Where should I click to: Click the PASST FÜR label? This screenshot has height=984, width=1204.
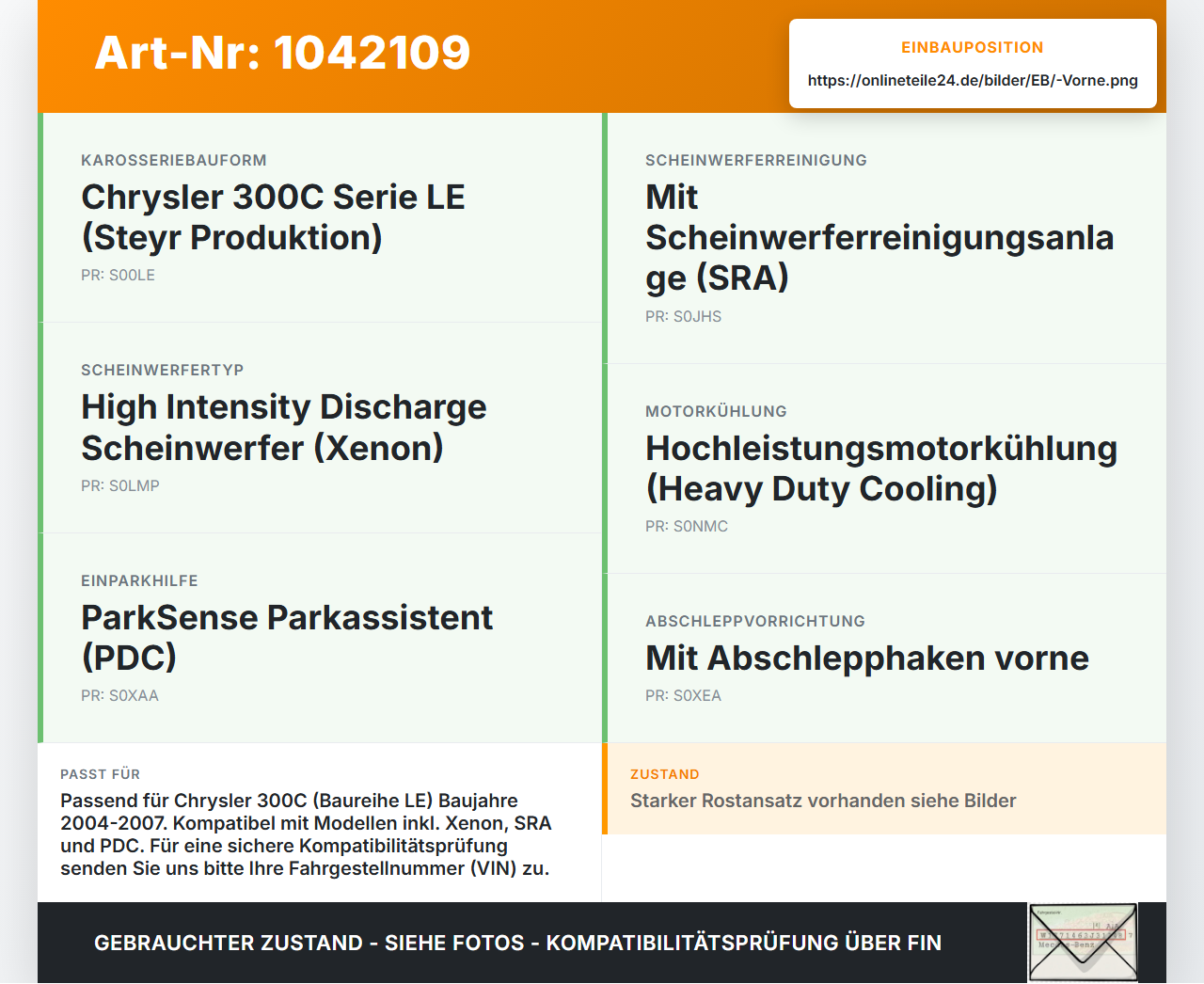[100, 774]
